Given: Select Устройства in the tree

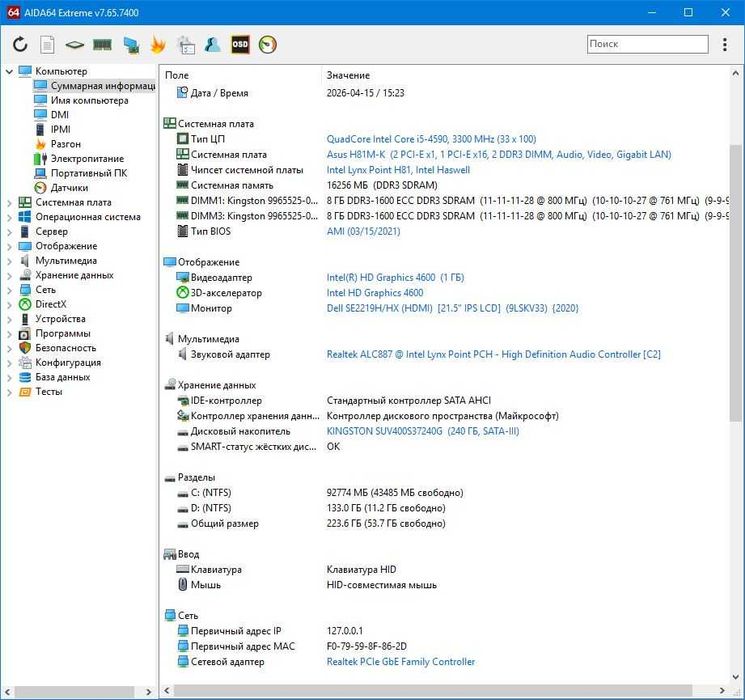Looking at the screenshot, I should coord(52,319).
